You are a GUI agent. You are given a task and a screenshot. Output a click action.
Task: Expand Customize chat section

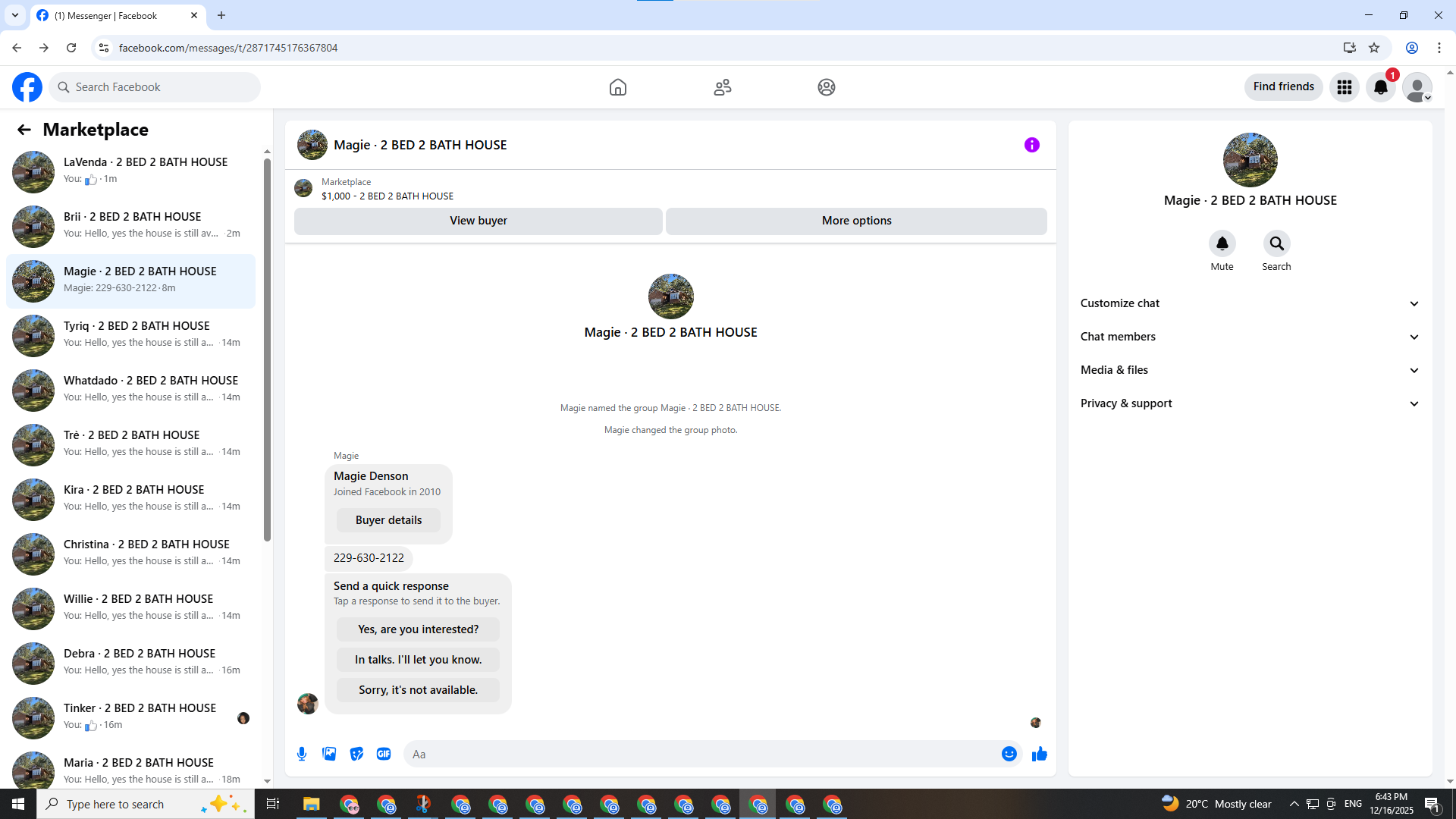1250,303
